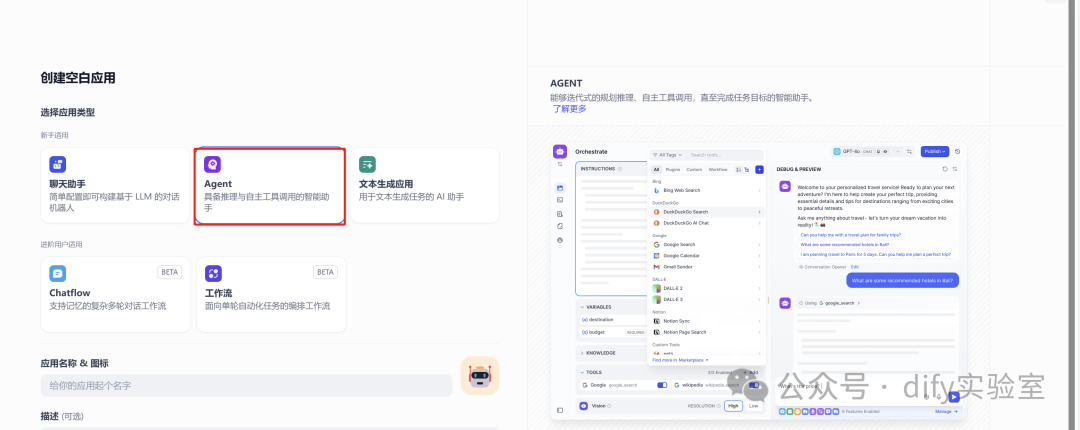
Task: Click the DALL-E 2 tool icon
Action: (x=656, y=288)
